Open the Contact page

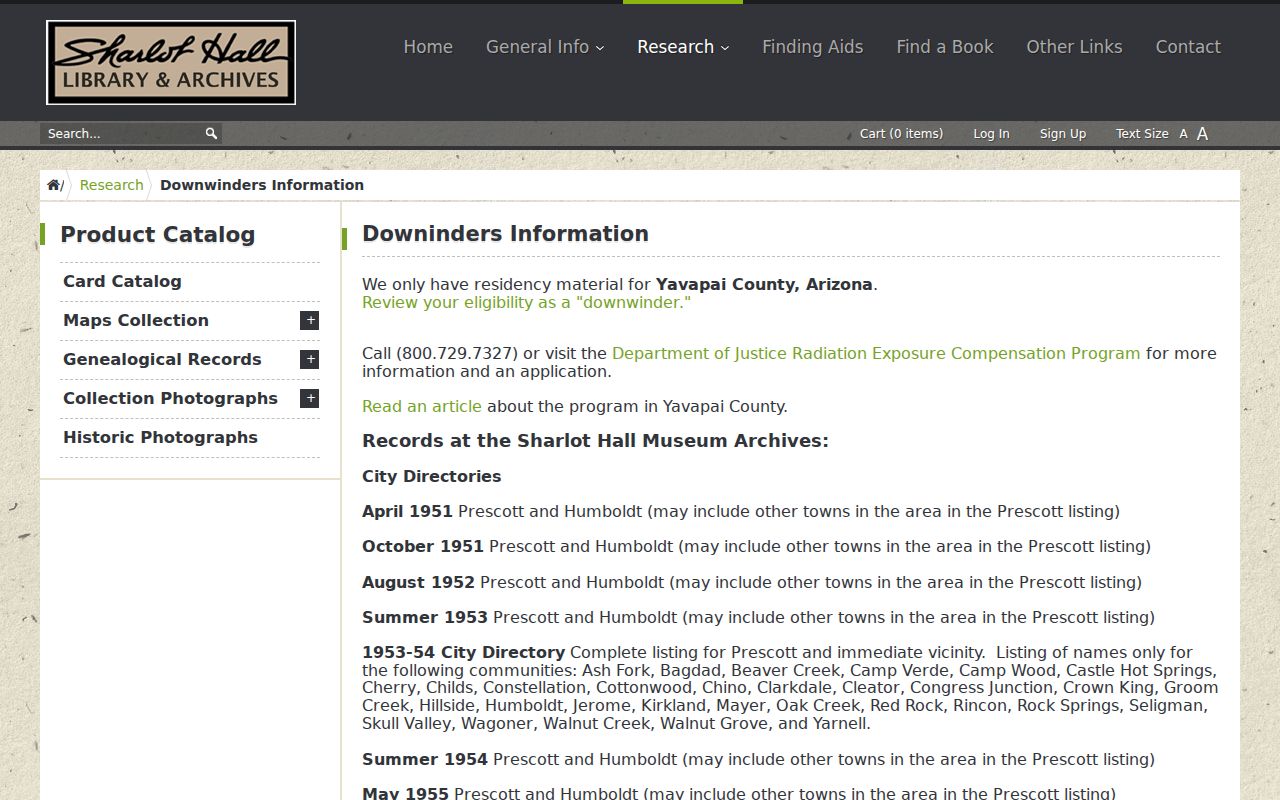coord(1188,47)
